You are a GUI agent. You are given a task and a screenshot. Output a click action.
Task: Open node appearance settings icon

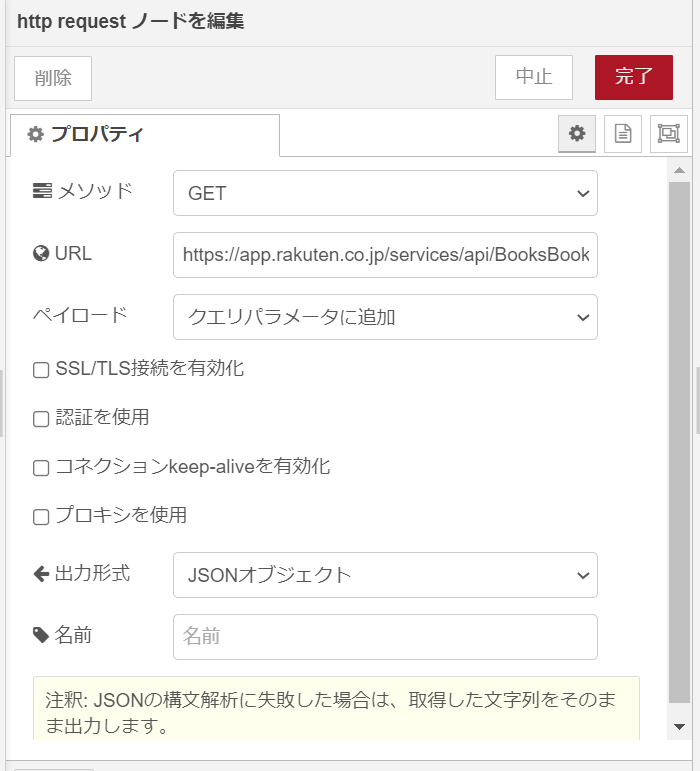[x=669, y=134]
